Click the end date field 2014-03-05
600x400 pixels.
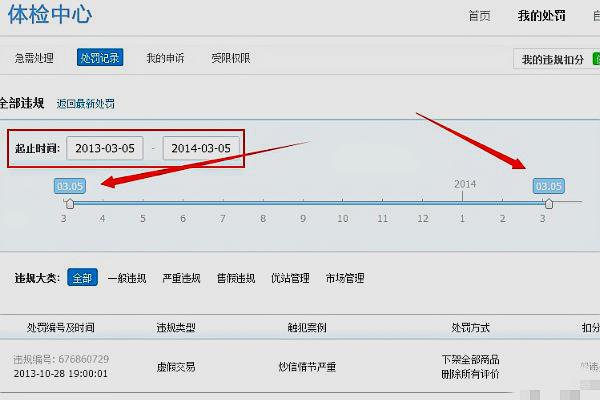[201, 148]
